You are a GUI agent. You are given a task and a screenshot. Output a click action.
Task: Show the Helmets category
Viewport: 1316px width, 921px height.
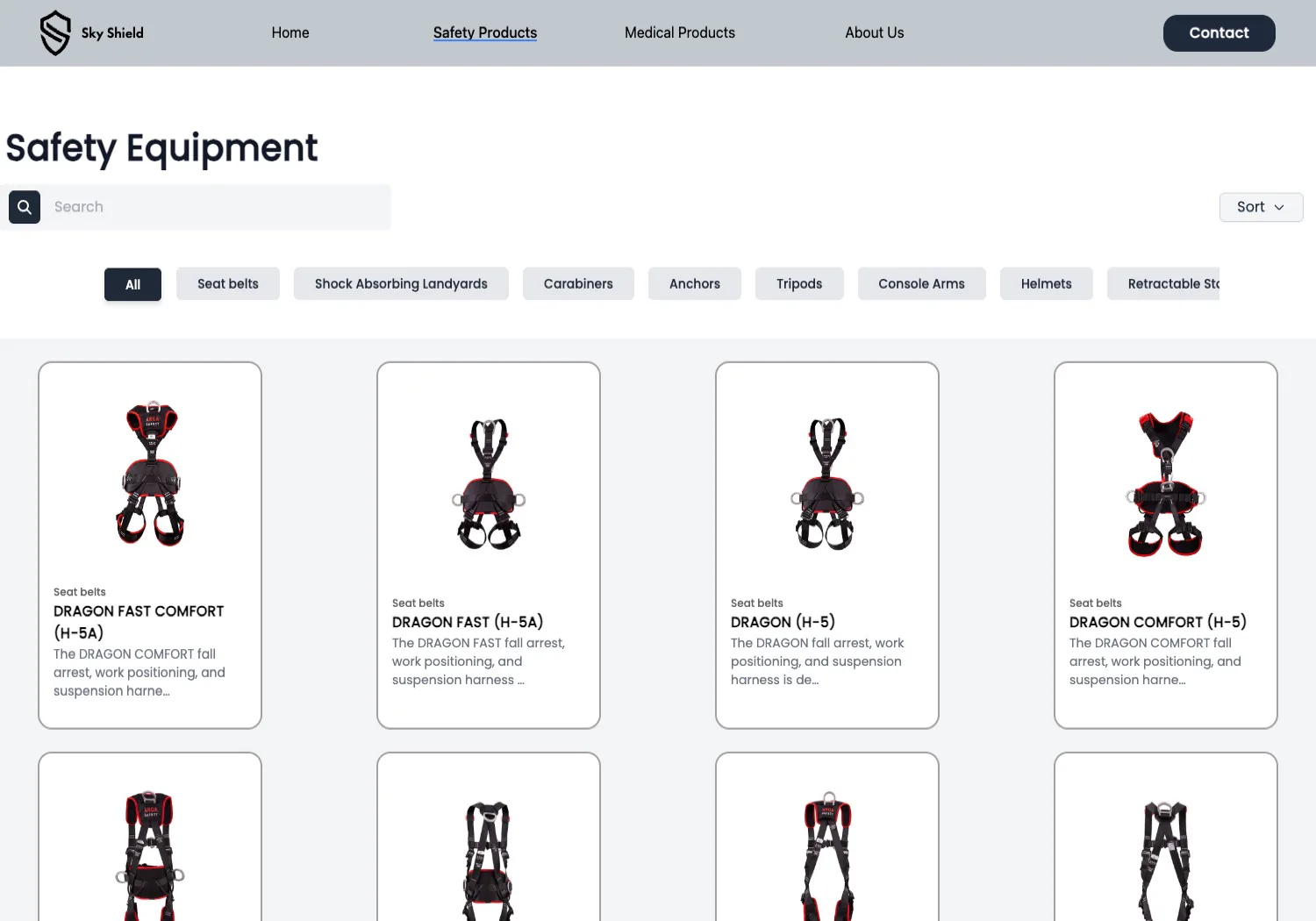(x=1046, y=283)
